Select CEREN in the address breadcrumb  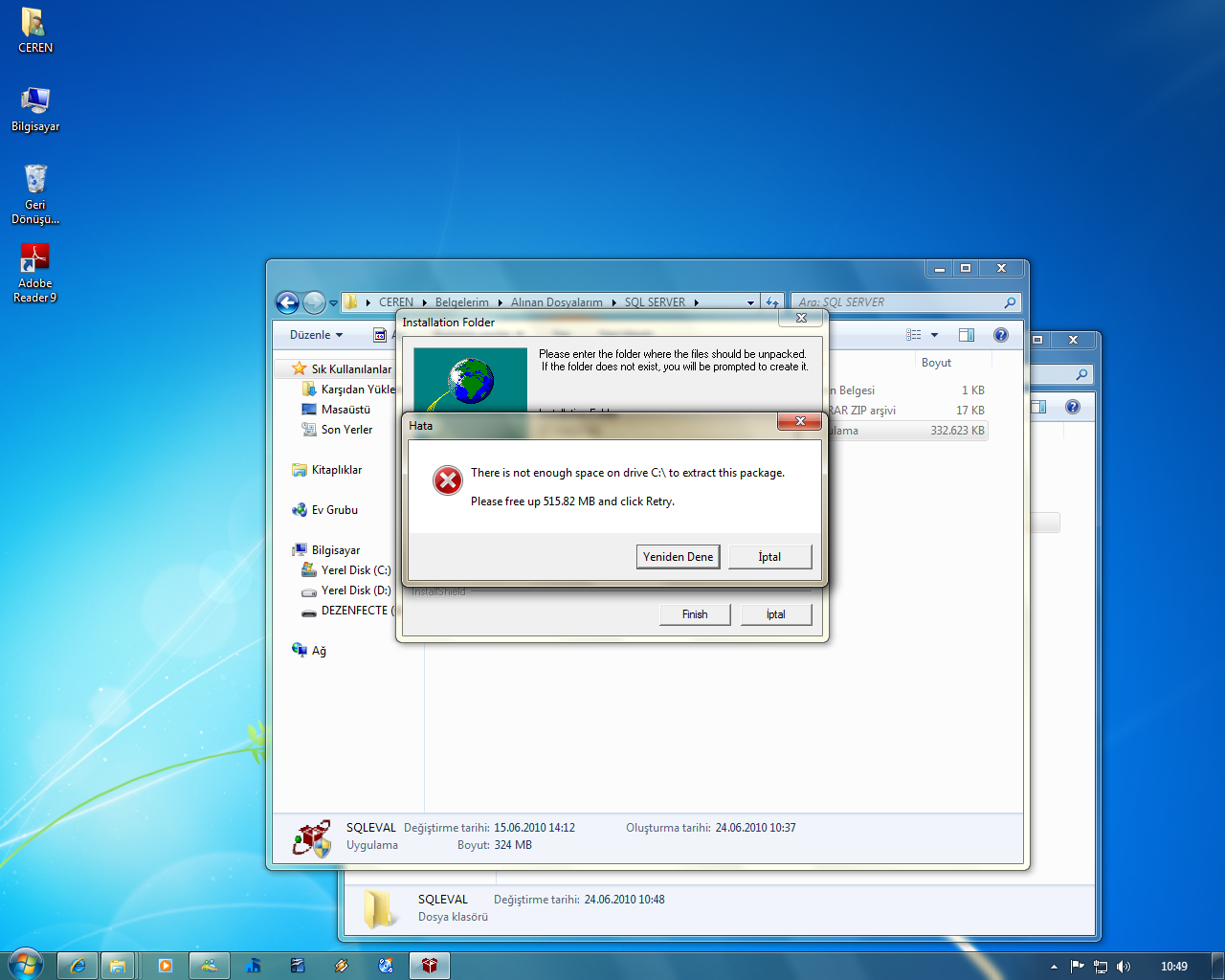click(x=396, y=302)
